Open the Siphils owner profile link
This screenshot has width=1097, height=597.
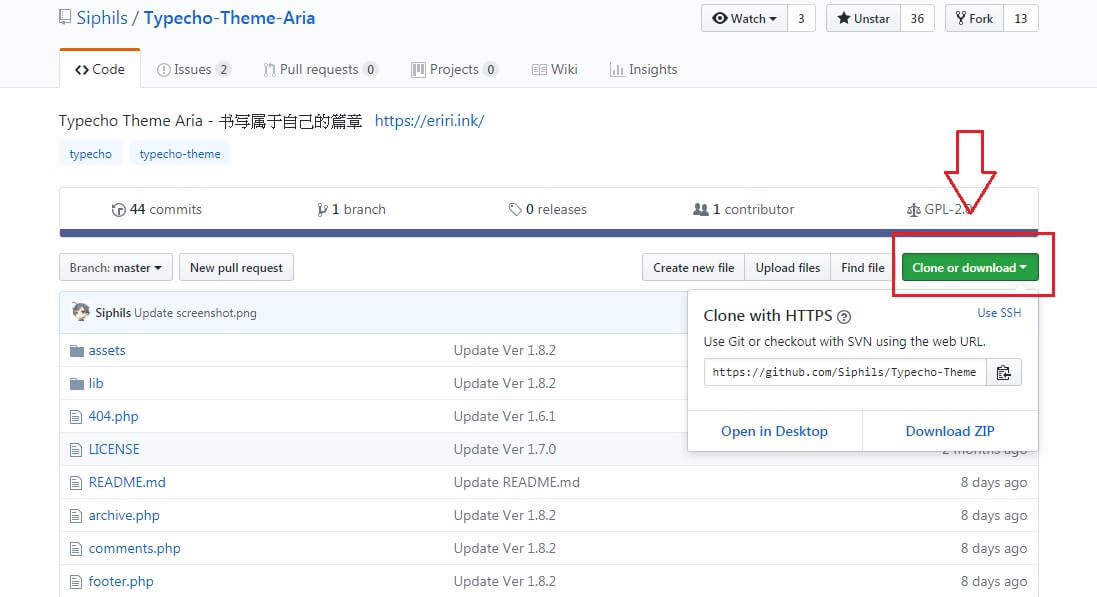102,17
